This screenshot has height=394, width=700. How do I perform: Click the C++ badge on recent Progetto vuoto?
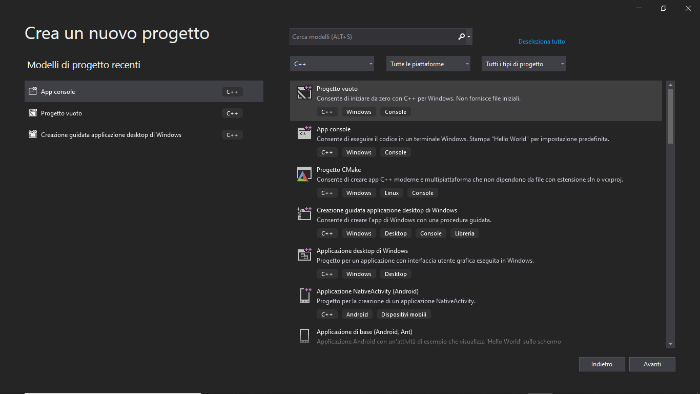click(232, 113)
